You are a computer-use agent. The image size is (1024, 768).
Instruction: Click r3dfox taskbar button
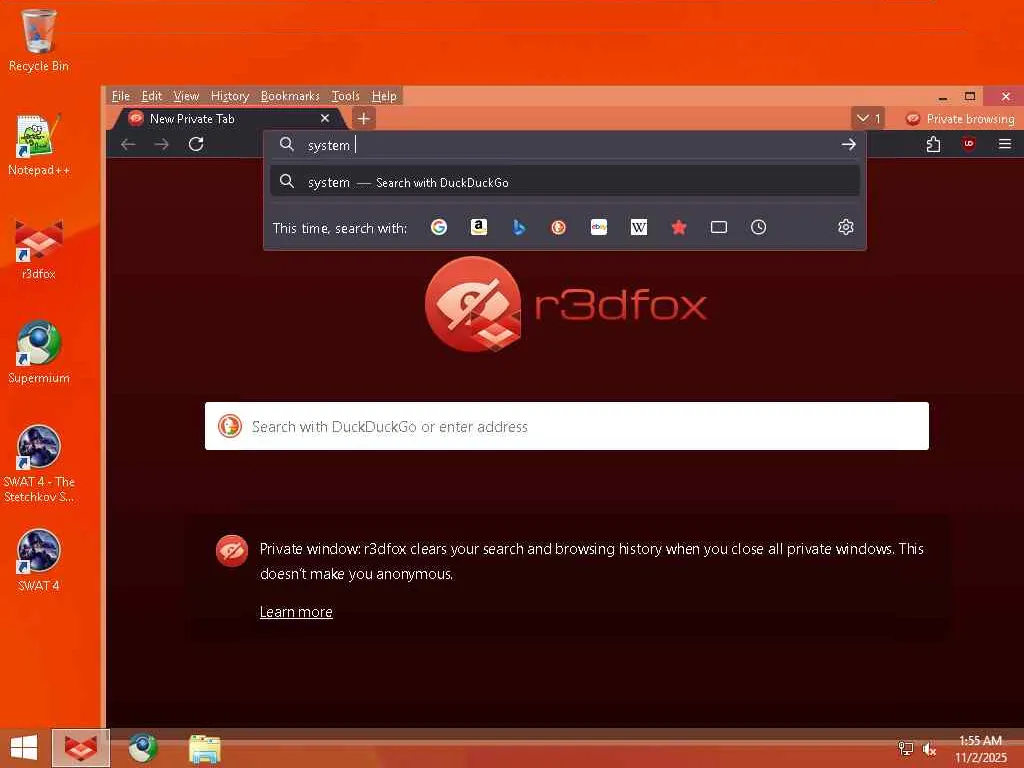[x=81, y=748]
